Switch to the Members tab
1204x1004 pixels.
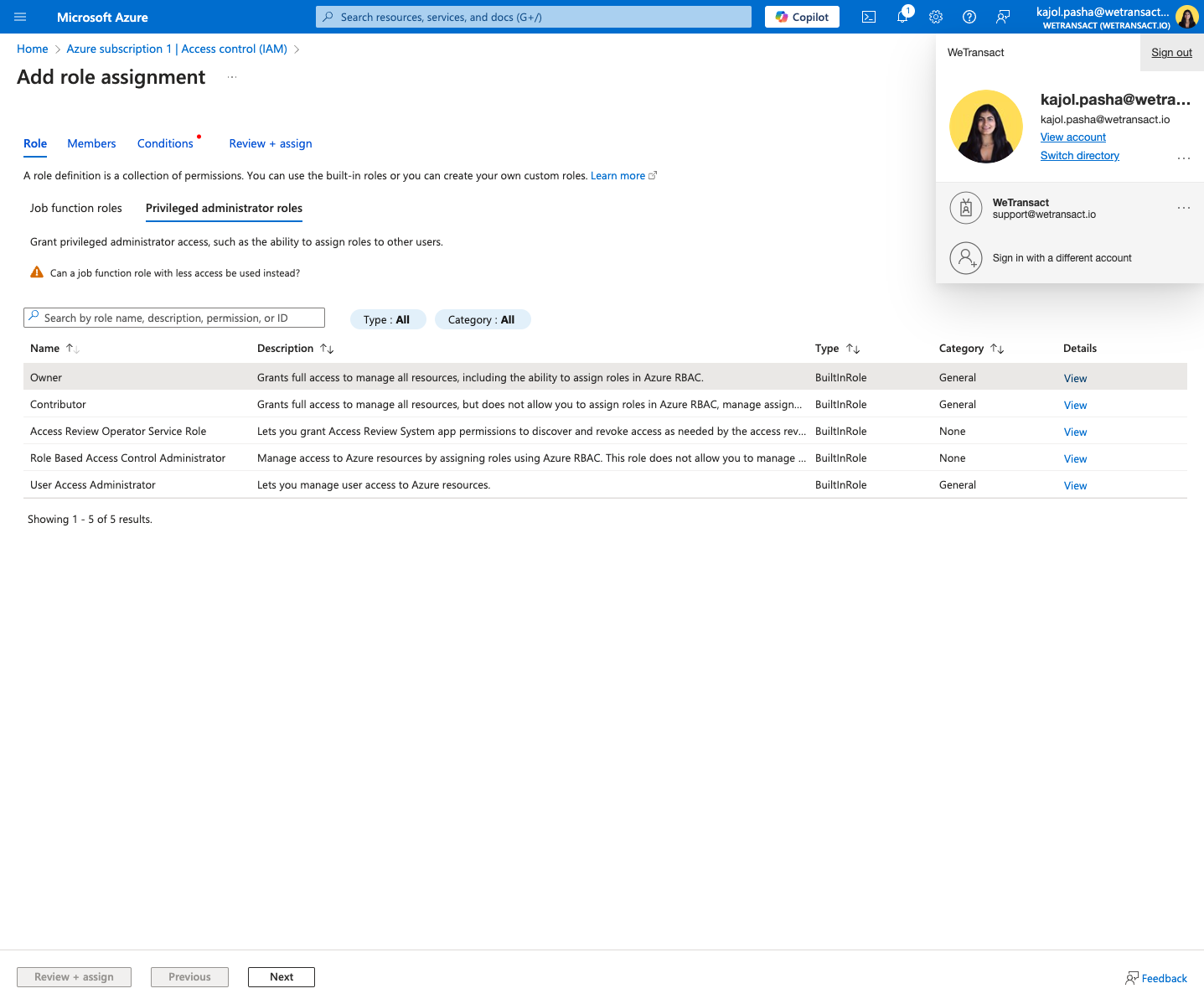point(91,143)
